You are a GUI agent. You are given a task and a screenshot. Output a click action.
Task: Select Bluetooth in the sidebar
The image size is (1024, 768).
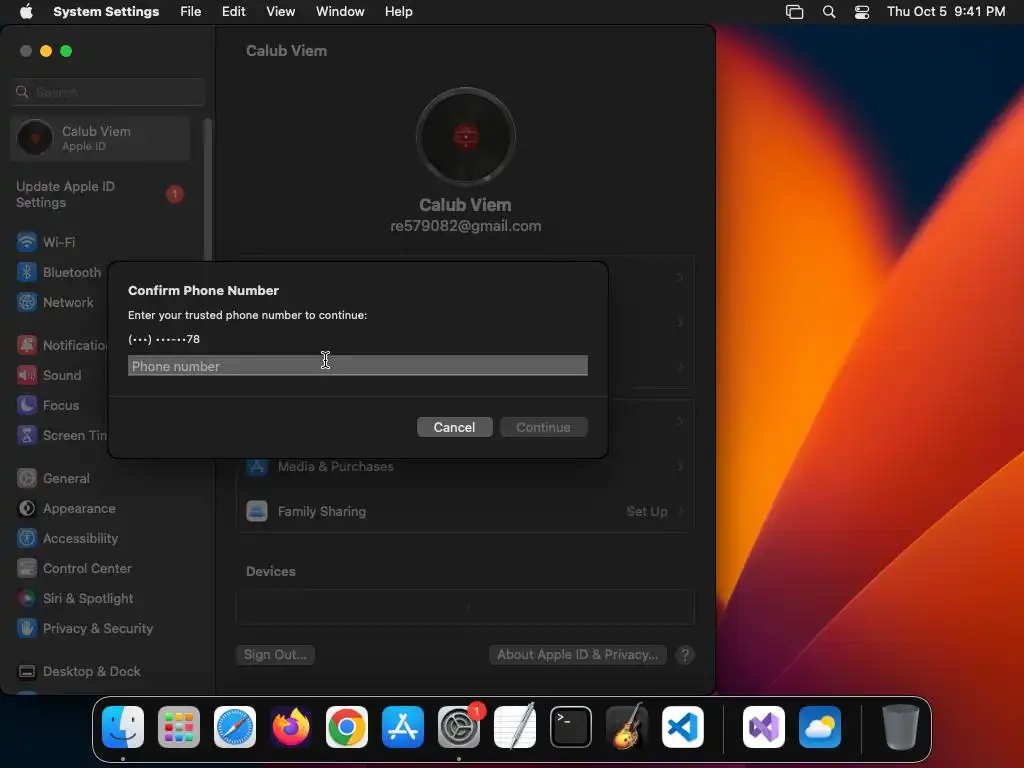coord(60,272)
